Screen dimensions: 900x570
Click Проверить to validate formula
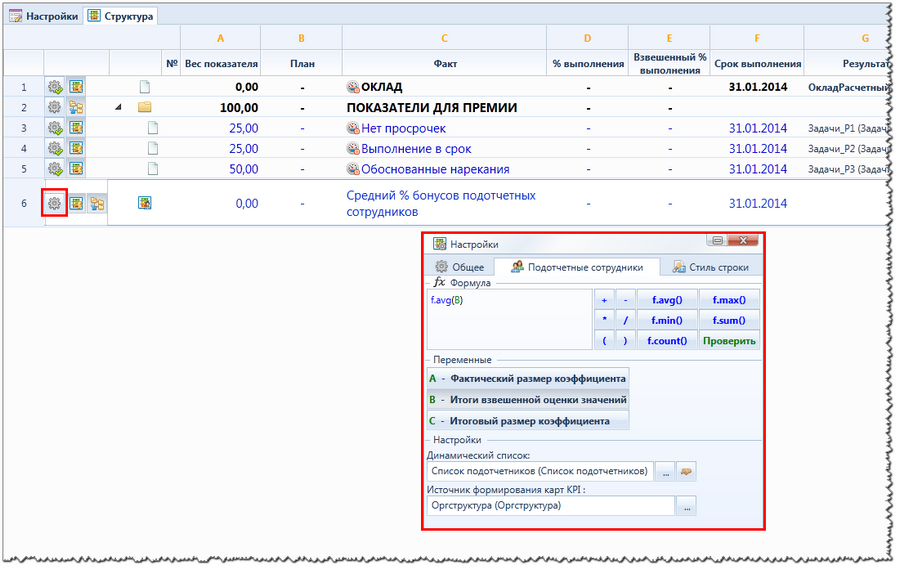(729, 340)
